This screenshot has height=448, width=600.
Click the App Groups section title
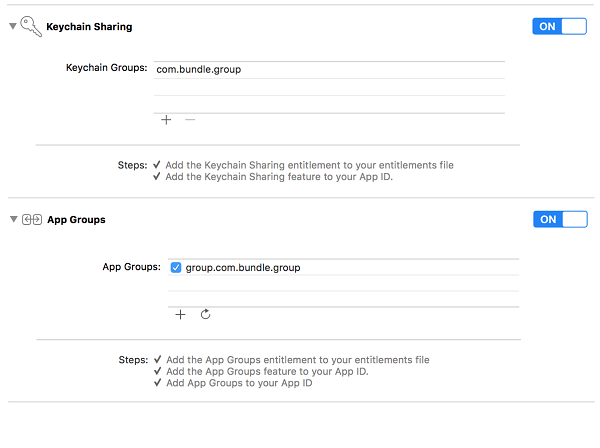76,219
